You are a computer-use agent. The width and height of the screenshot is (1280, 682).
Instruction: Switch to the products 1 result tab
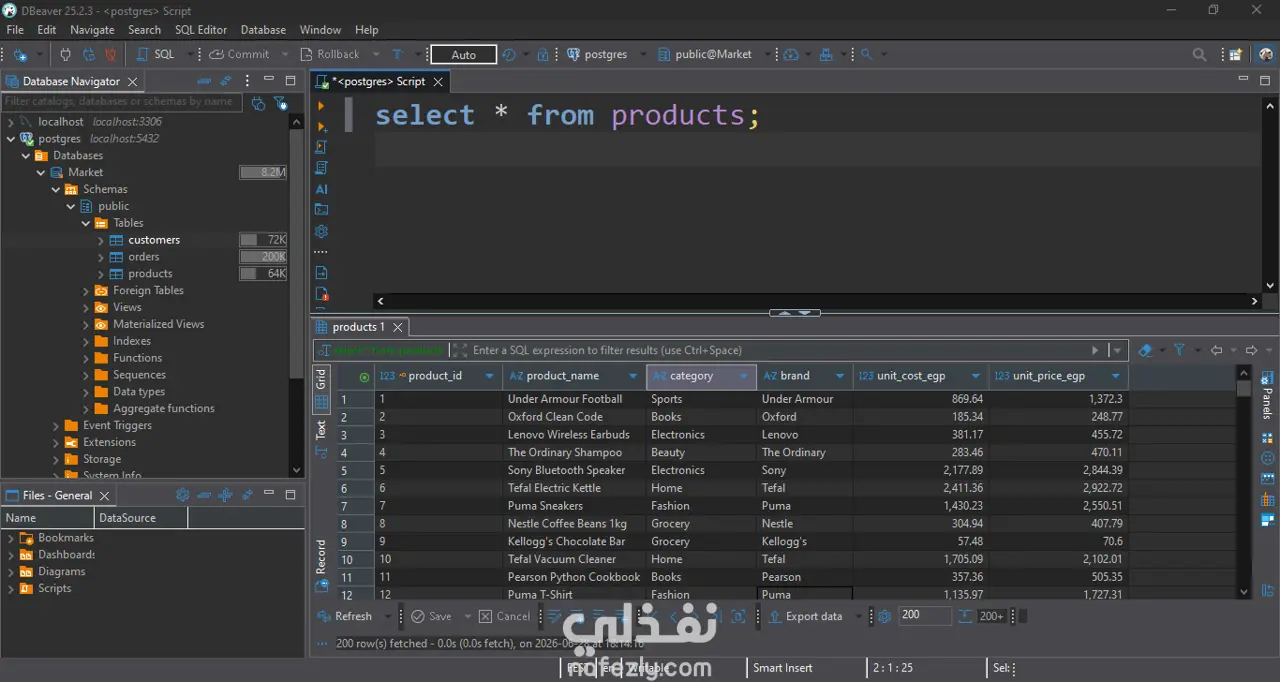[x=359, y=327]
